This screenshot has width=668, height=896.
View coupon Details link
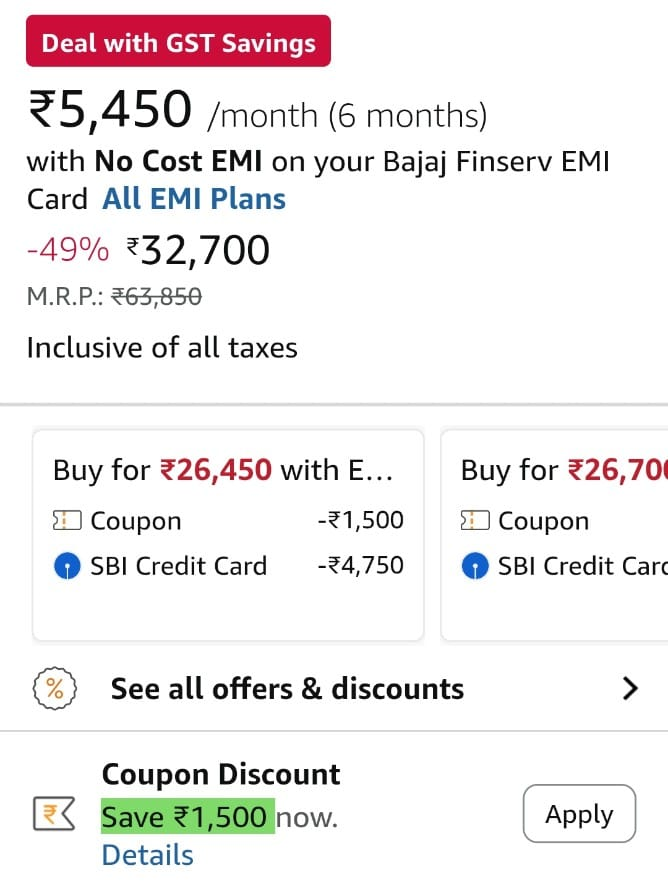pos(147,855)
